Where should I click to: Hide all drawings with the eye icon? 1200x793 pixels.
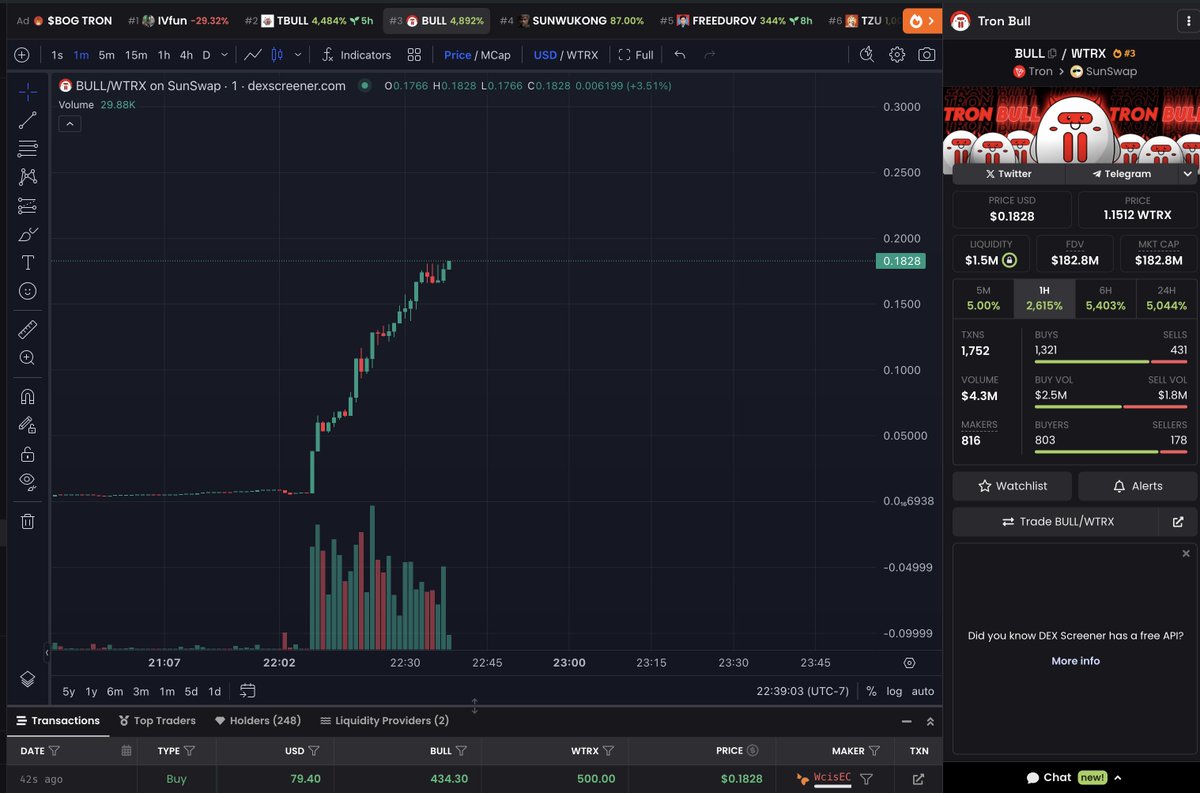point(27,480)
